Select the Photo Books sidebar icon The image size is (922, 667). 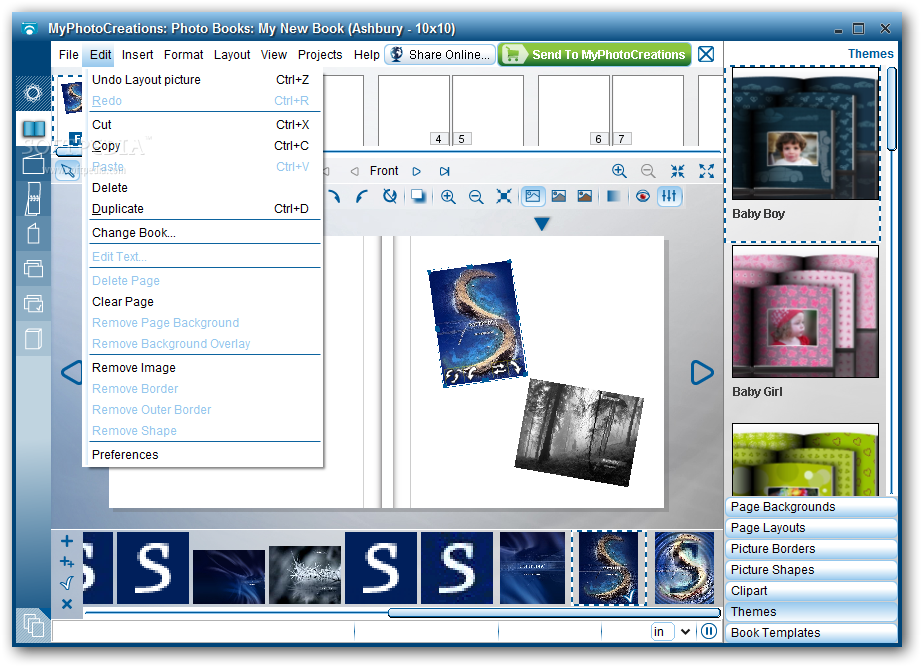(34, 128)
